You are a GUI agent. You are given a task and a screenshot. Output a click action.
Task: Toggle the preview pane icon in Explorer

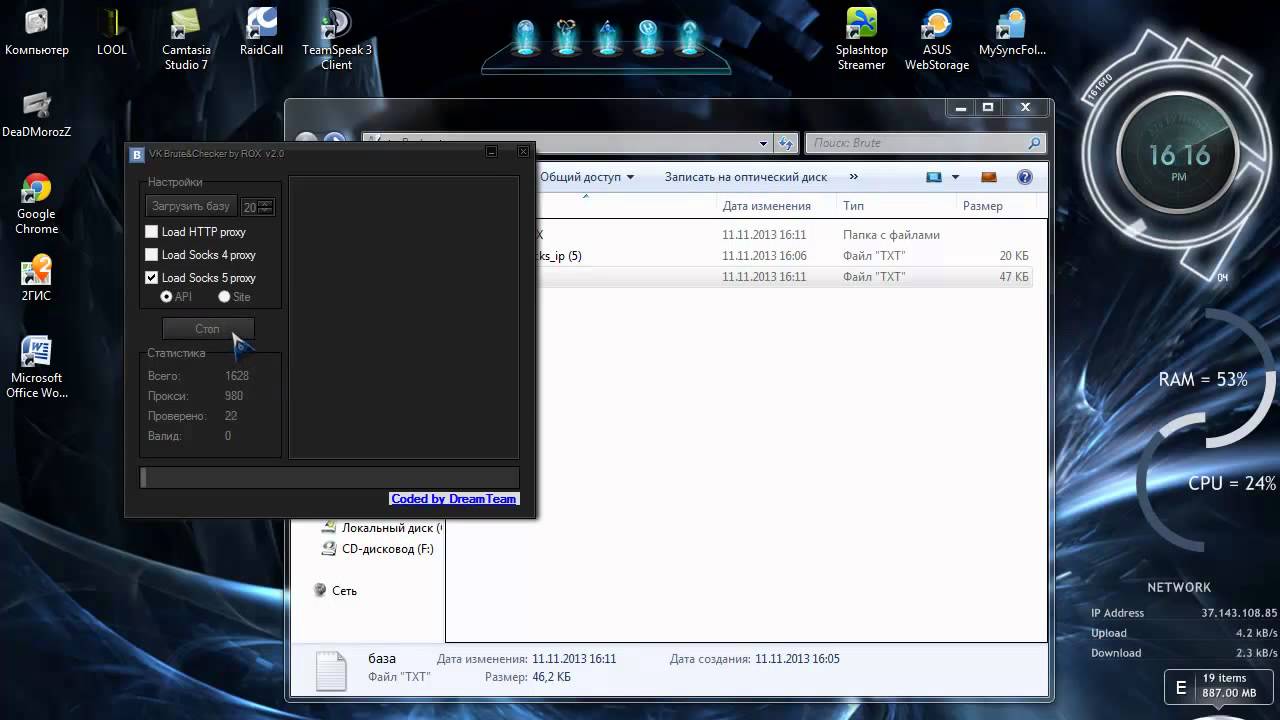[989, 177]
